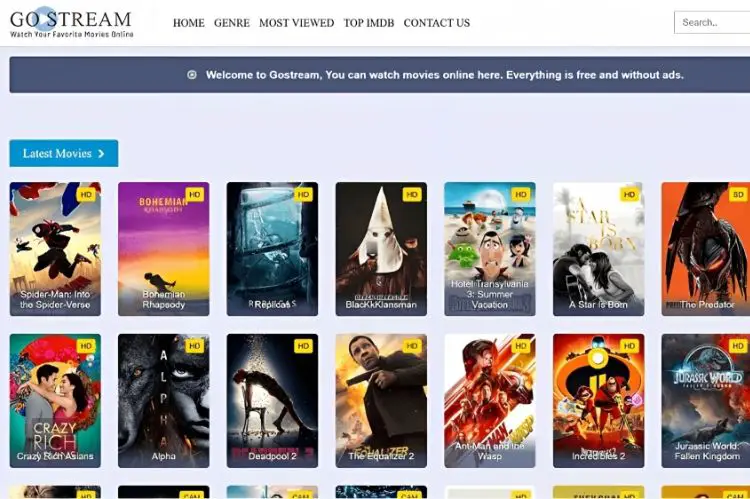
Task: Click the 'Alpha' title caption
Action: pos(164,456)
